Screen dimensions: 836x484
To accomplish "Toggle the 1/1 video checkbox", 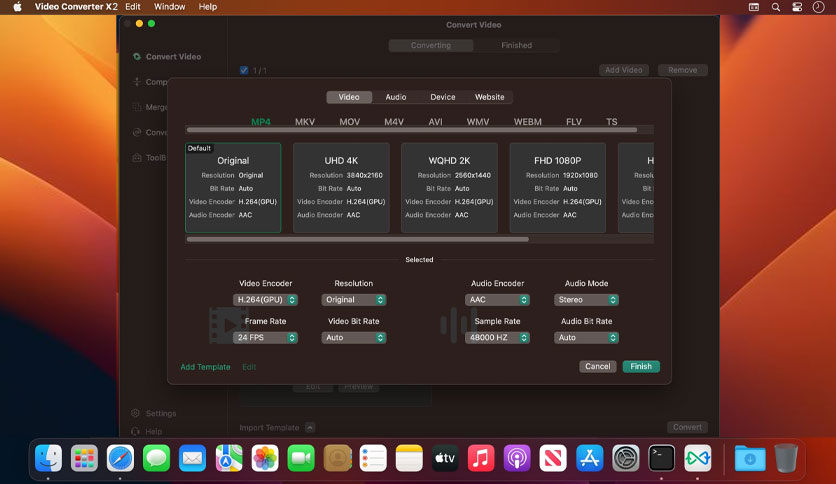I will [244, 70].
